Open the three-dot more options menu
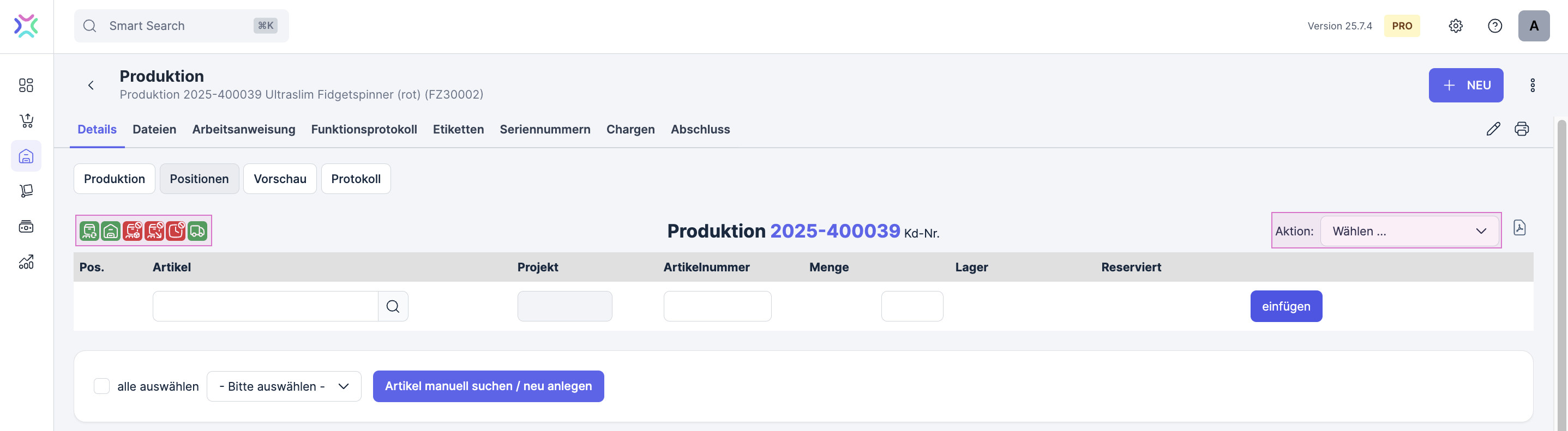The image size is (1568, 431). pos(1532,85)
